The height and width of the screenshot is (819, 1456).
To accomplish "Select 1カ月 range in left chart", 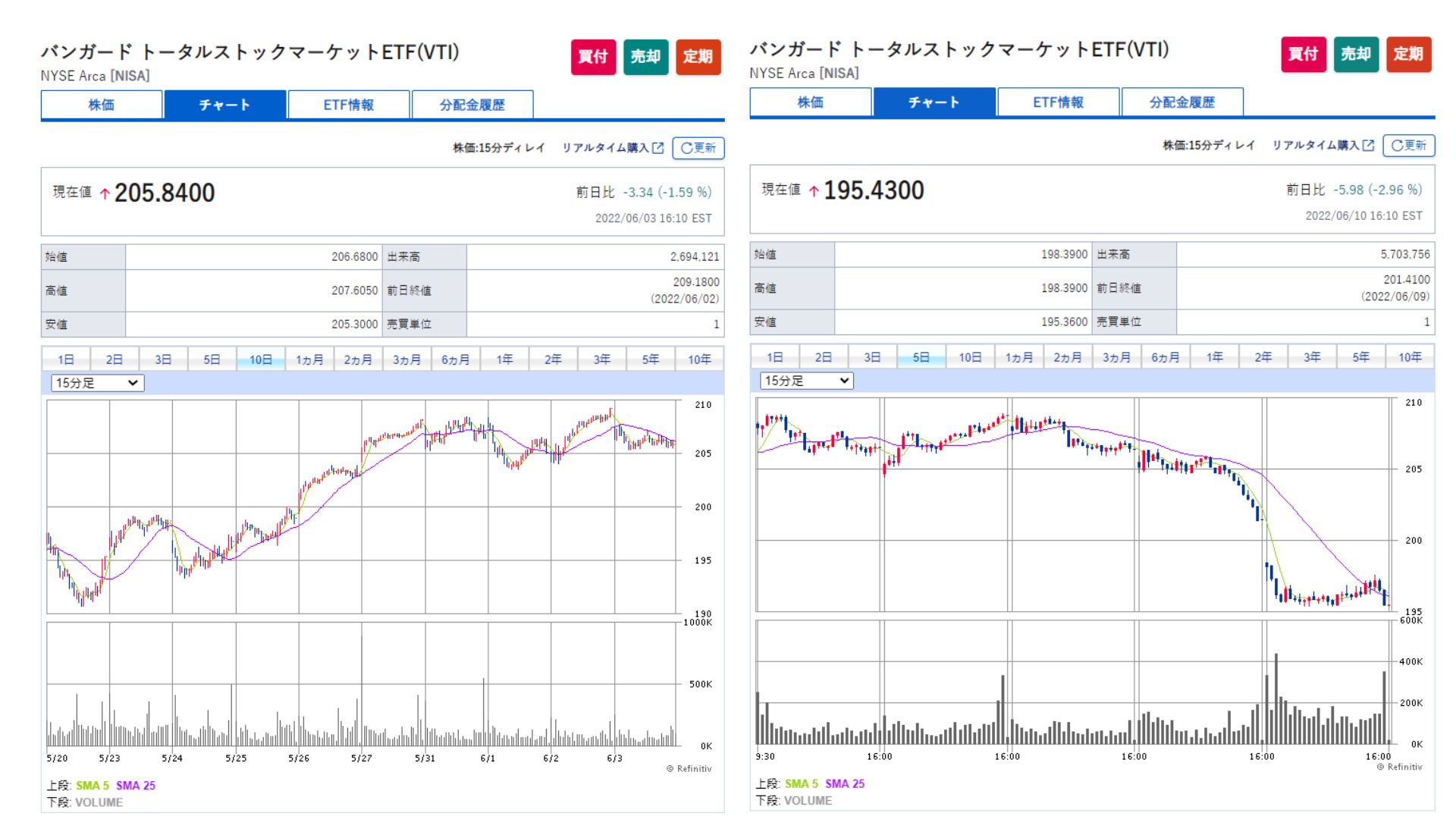I will pos(309,359).
